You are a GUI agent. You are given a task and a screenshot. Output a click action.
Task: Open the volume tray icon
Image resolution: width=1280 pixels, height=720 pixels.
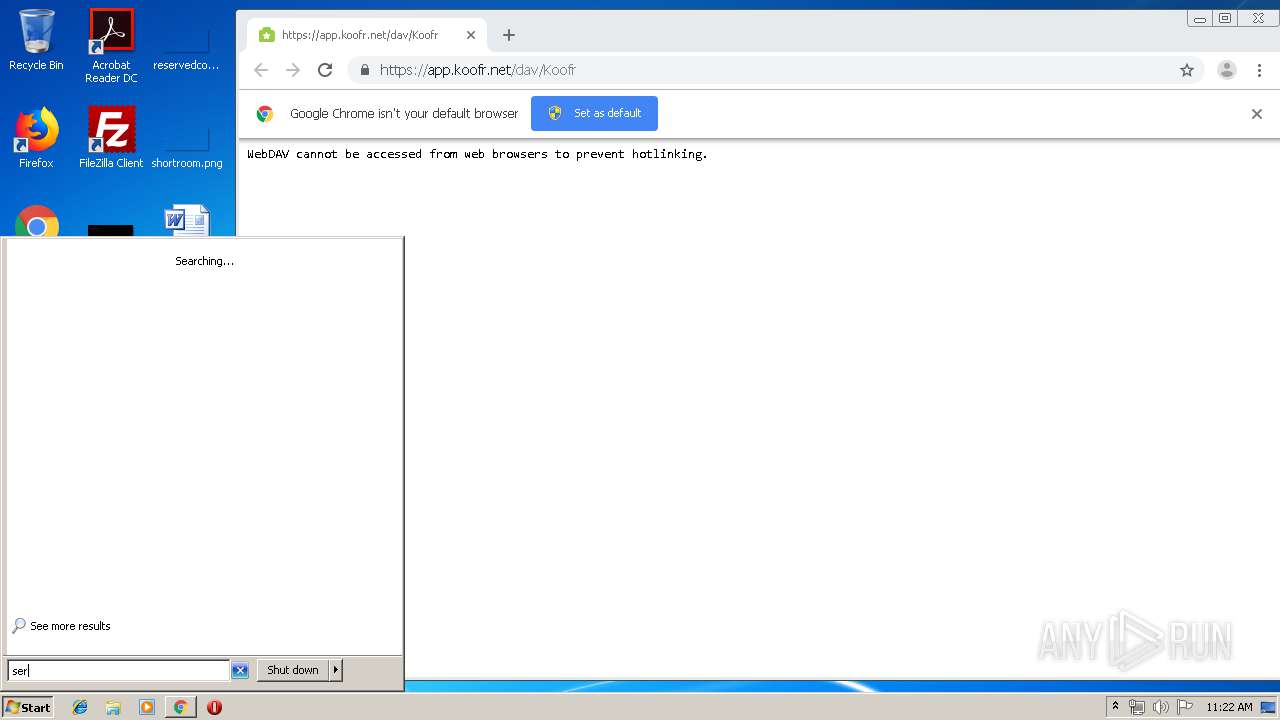click(x=1161, y=707)
